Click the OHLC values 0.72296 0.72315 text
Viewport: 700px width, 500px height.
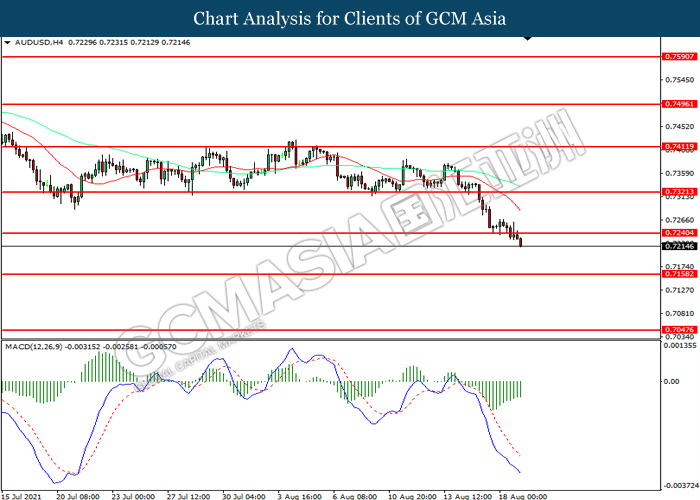coord(97,42)
